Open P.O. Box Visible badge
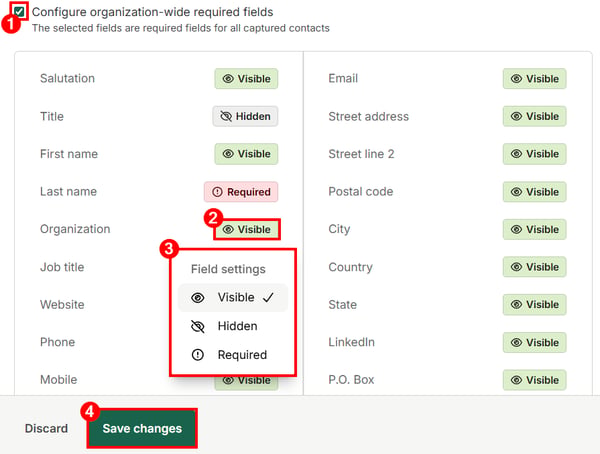Image resolution: width=600 pixels, height=454 pixels. 535,380
